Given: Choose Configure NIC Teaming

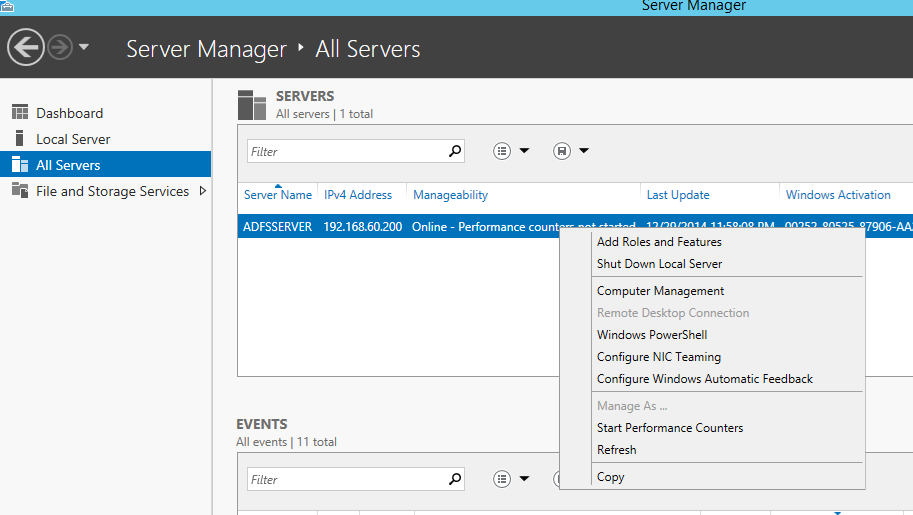Looking at the screenshot, I should pos(659,357).
